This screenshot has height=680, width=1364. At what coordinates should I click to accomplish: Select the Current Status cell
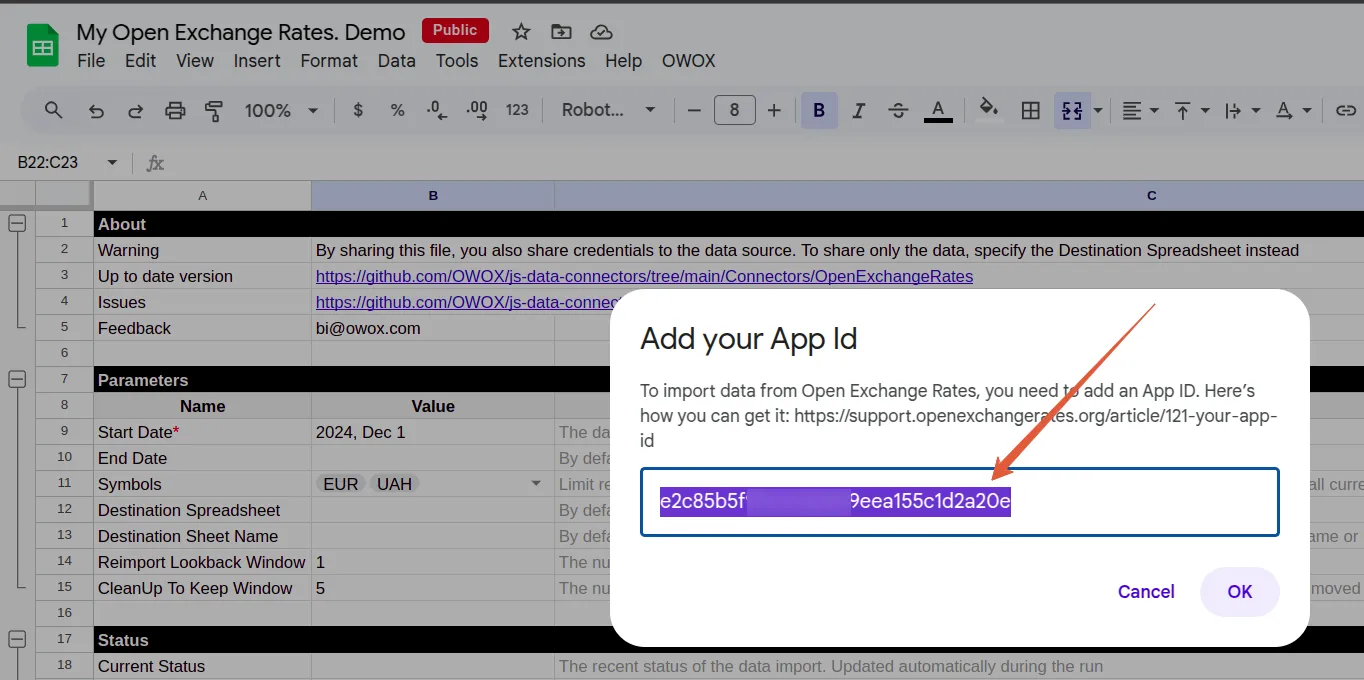pos(202,666)
